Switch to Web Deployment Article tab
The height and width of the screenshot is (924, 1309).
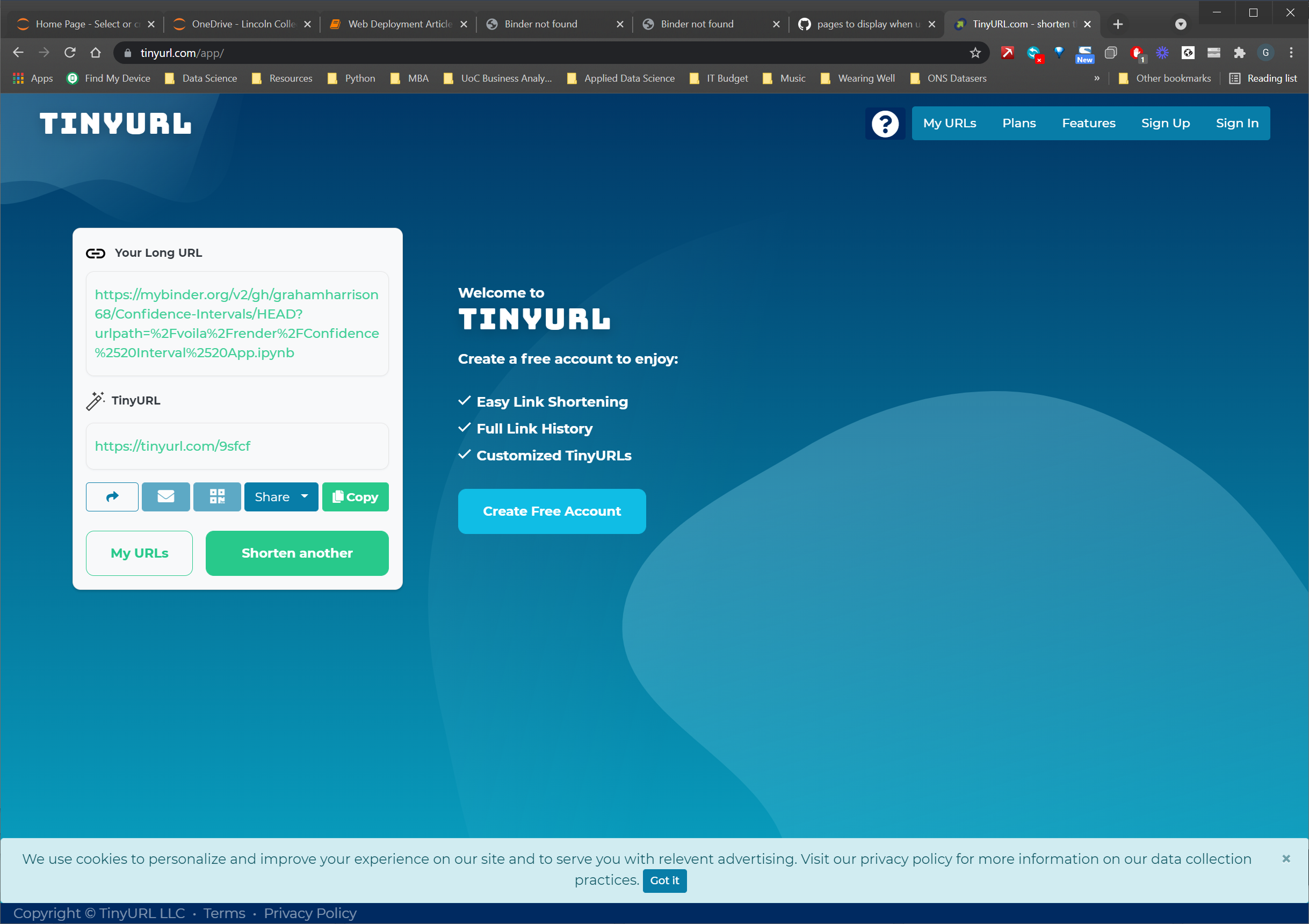coord(399,24)
